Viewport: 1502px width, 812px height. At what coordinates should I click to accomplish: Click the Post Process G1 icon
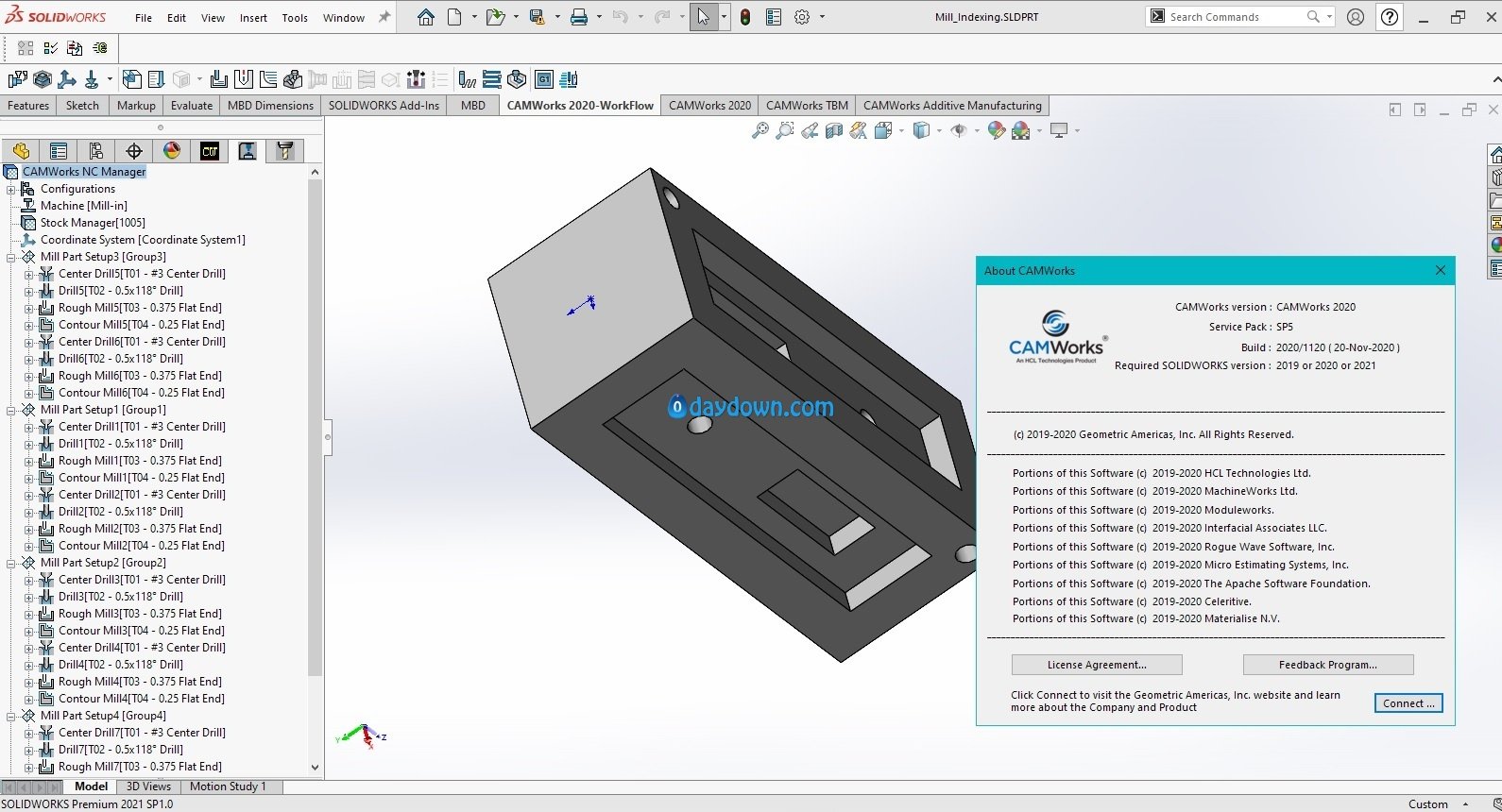(x=544, y=79)
